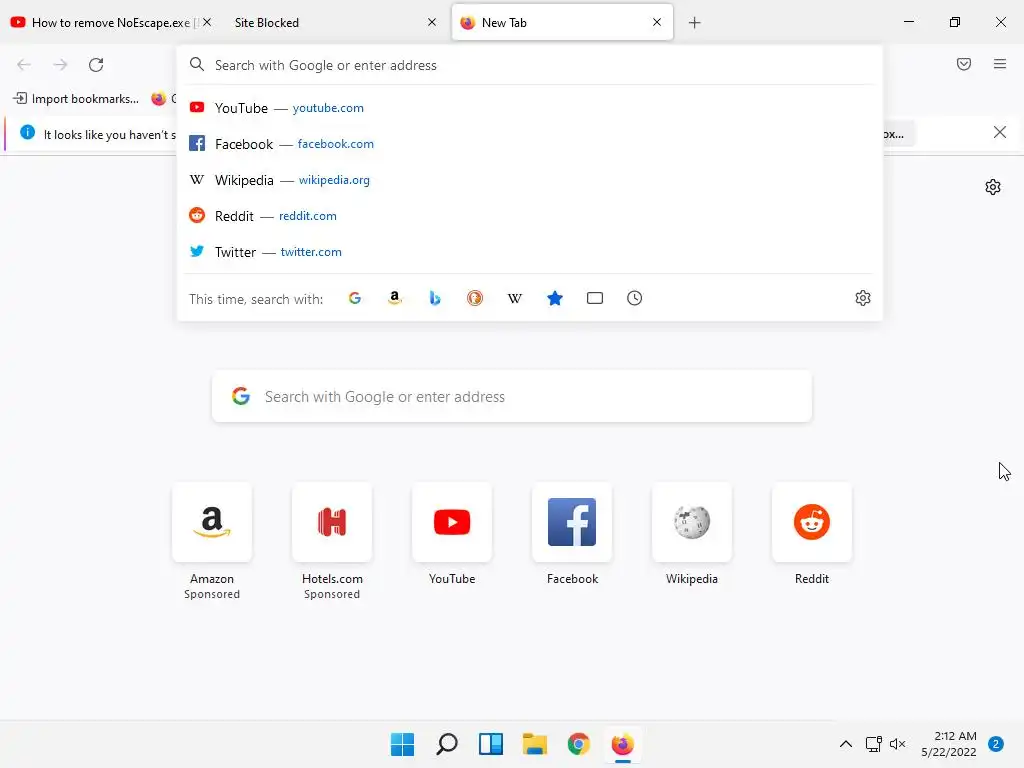Go back one page
The image size is (1024, 768).
[x=24, y=65]
